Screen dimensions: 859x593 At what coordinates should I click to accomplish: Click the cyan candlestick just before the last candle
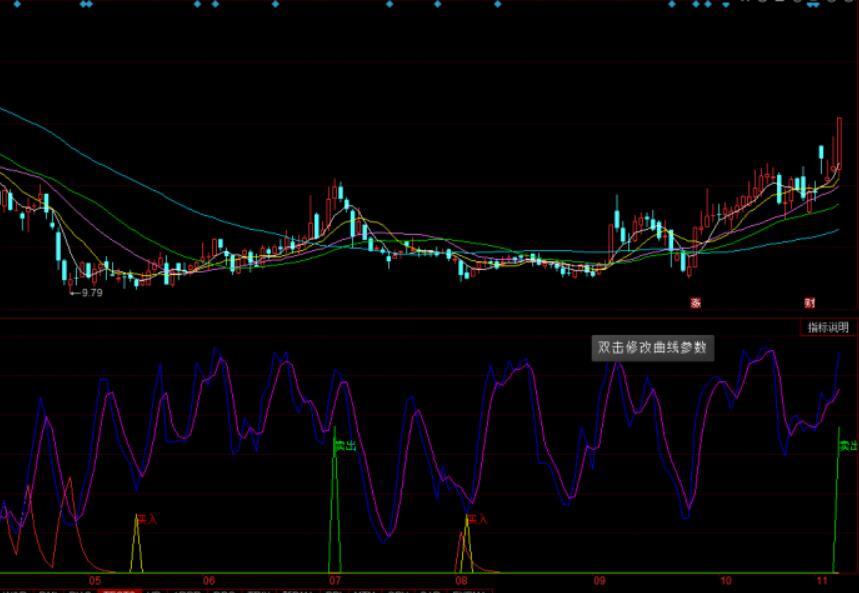click(x=822, y=153)
